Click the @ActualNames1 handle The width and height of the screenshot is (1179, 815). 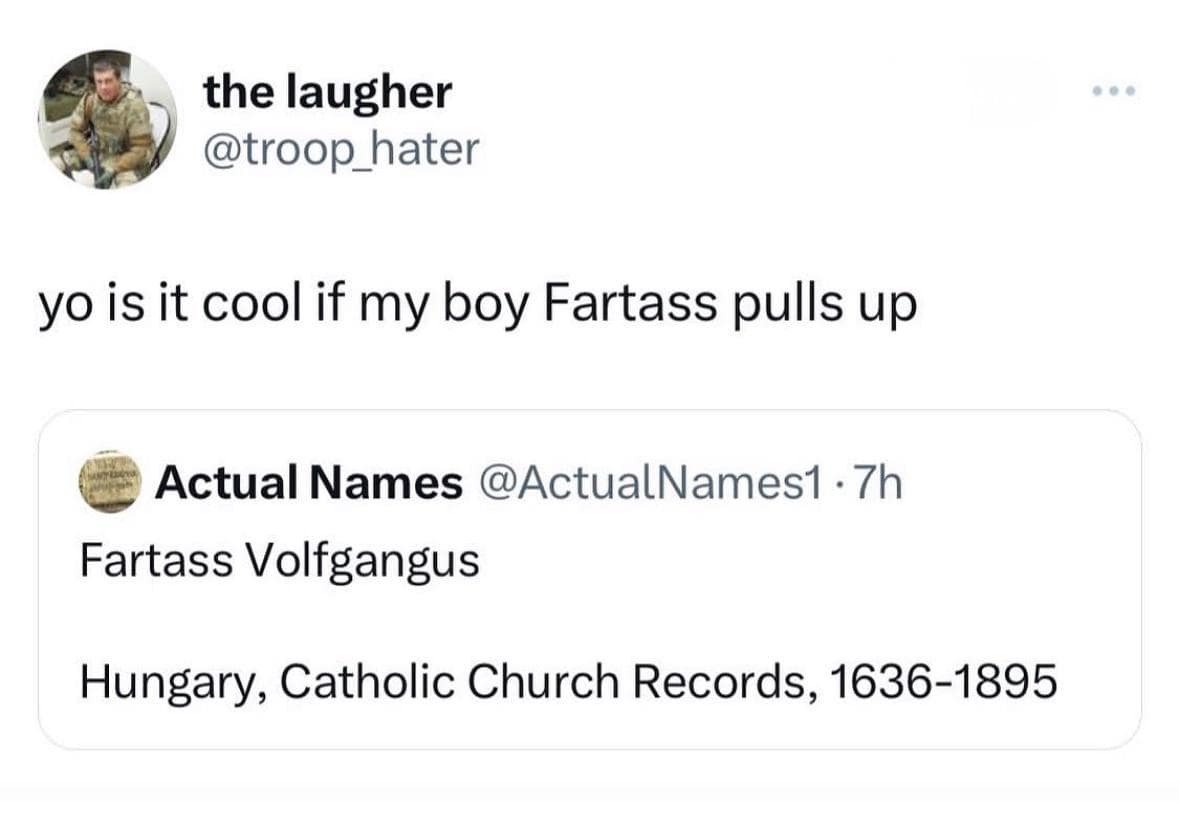point(650,484)
